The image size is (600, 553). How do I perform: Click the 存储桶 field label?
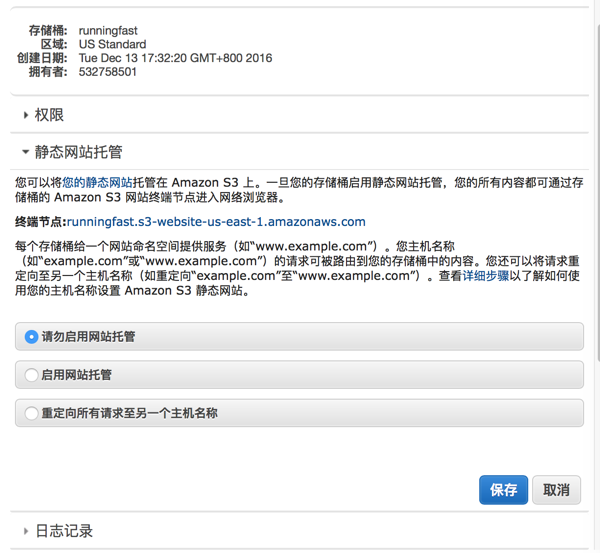tap(48, 31)
